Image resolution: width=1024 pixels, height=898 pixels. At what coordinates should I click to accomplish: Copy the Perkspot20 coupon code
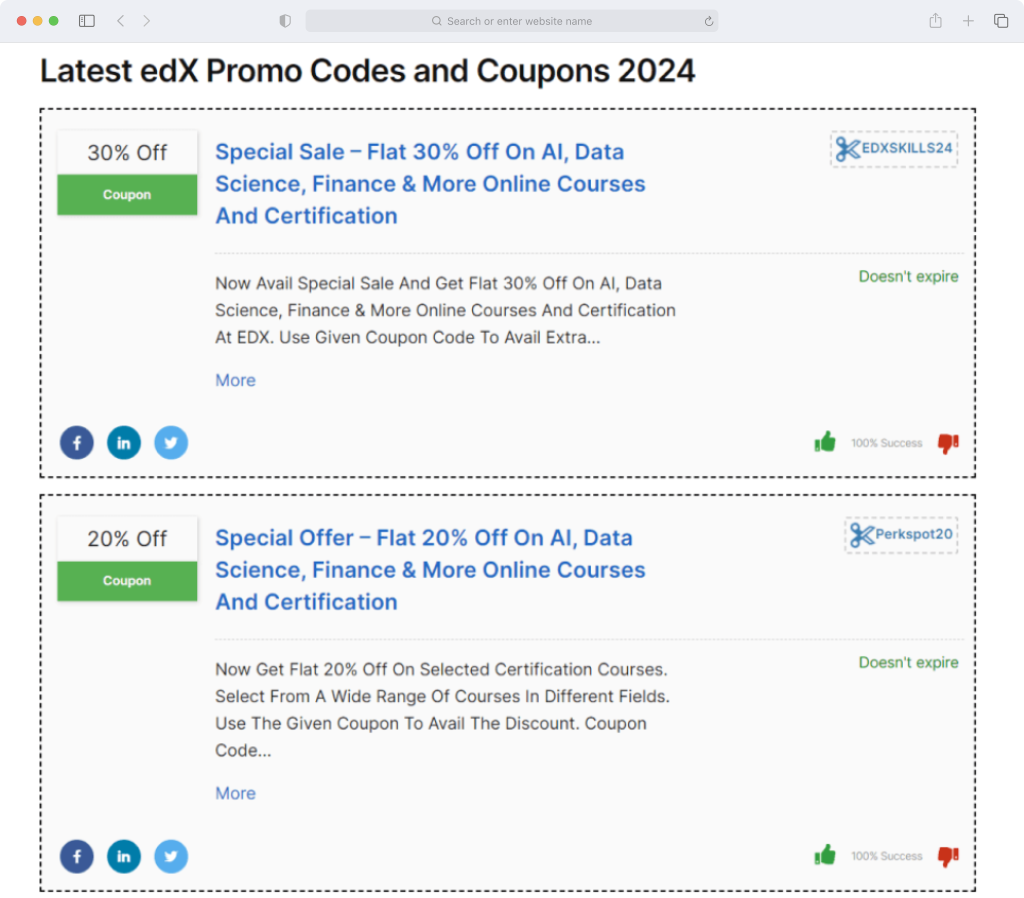pos(901,535)
